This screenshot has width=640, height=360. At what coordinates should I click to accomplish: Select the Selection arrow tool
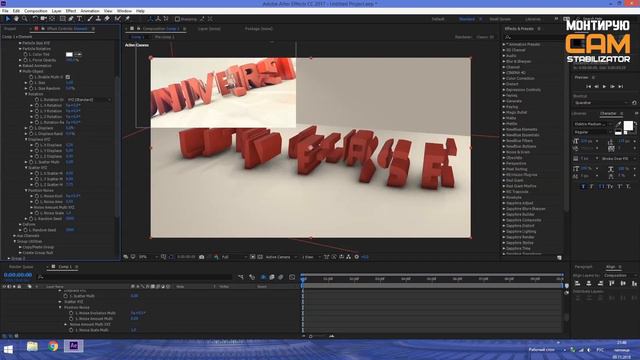click(8, 19)
